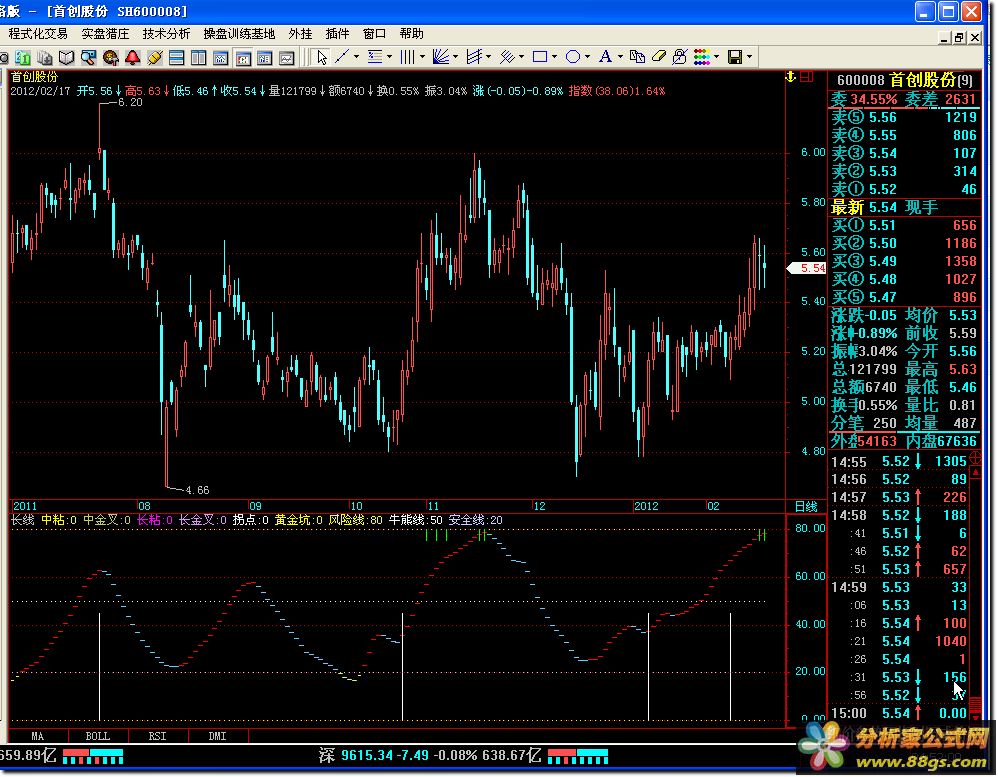Switch to the MA indicator tab
The image size is (998, 777).
tap(38, 736)
